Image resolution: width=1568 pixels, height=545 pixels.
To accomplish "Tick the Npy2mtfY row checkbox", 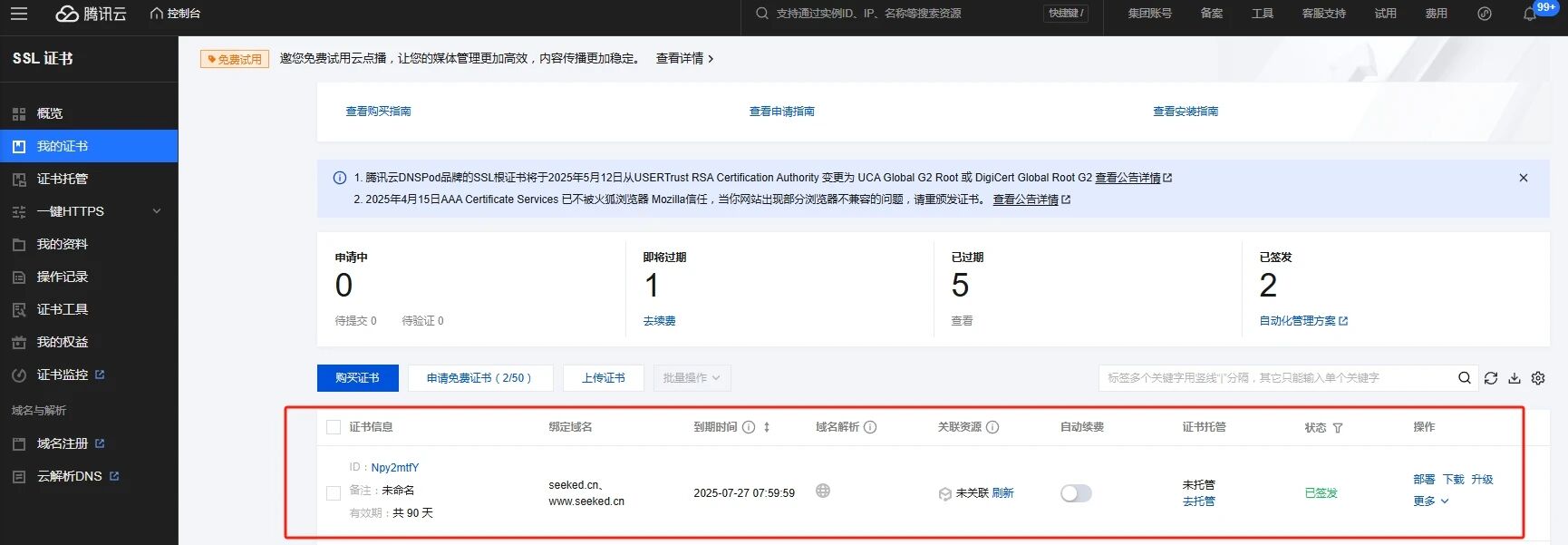I will tap(334, 492).
